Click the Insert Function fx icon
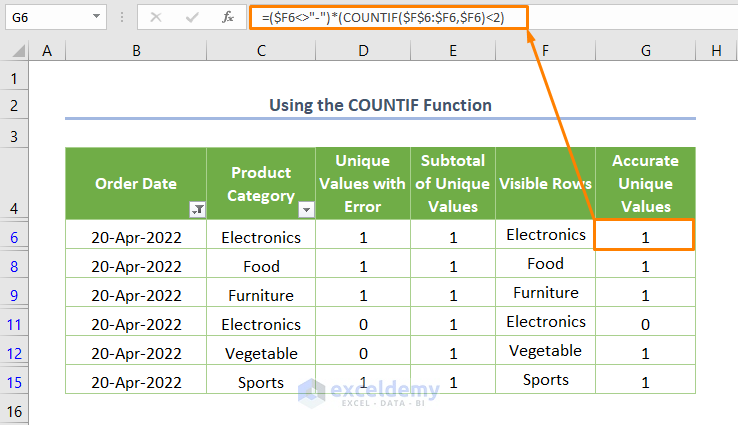The width and height of the screenshot is (738, 425). (228, 17)
